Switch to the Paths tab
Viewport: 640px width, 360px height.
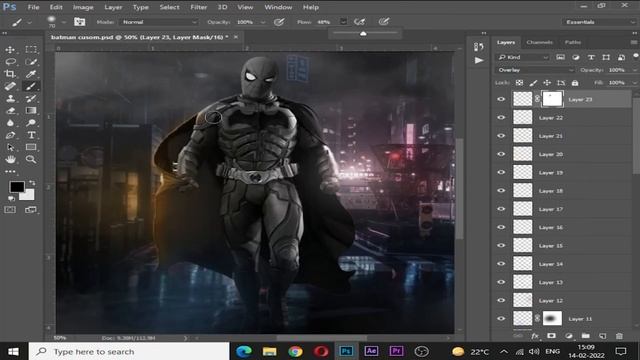[573, 42]
